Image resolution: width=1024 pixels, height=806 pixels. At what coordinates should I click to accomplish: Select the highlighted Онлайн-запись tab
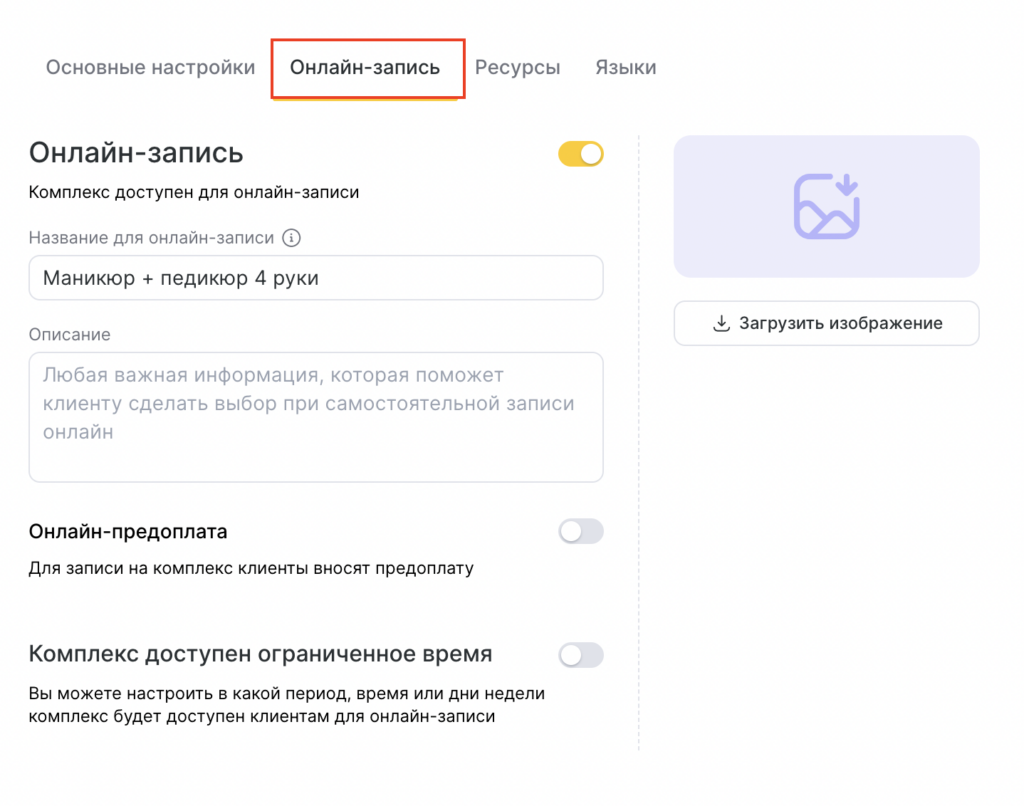click(x=365, y=68)
